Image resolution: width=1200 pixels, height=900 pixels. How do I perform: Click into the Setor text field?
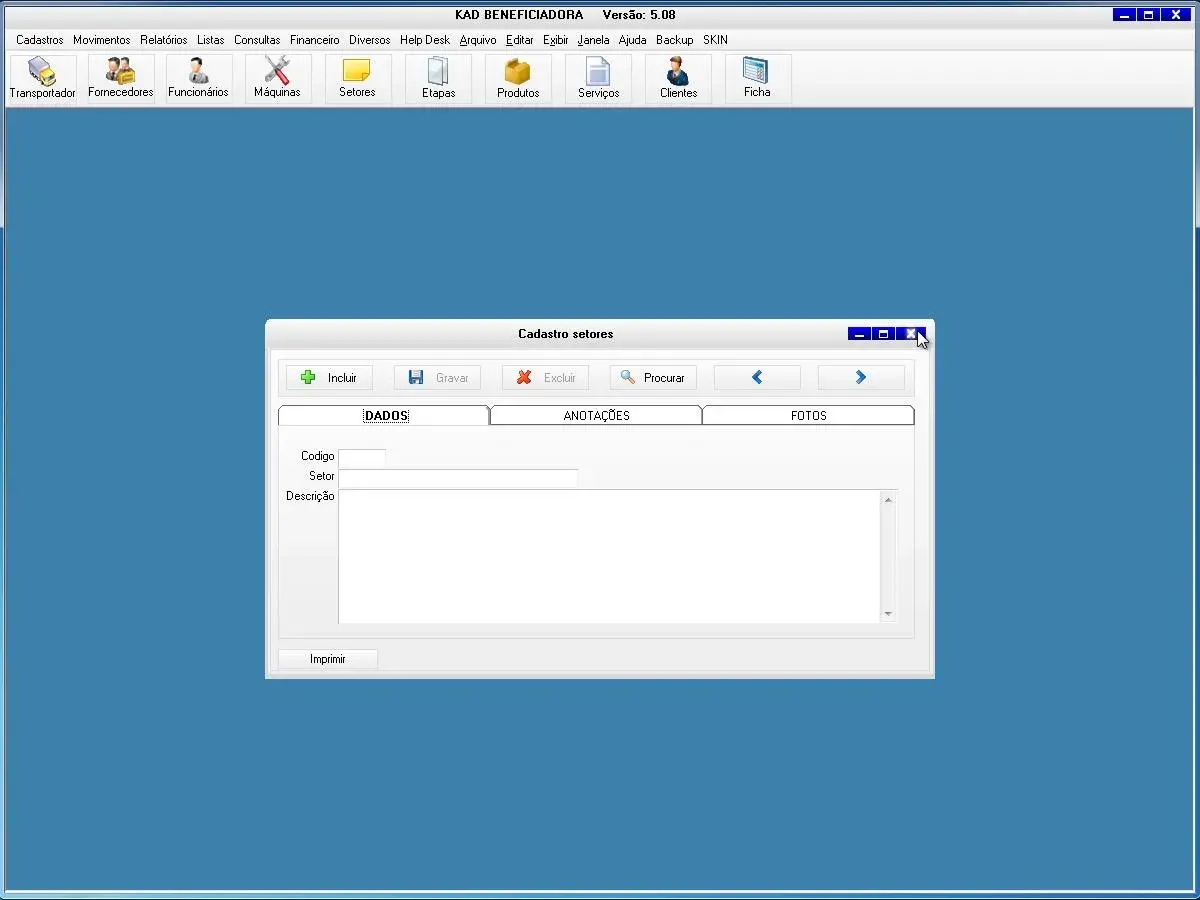tap(458, 477)
